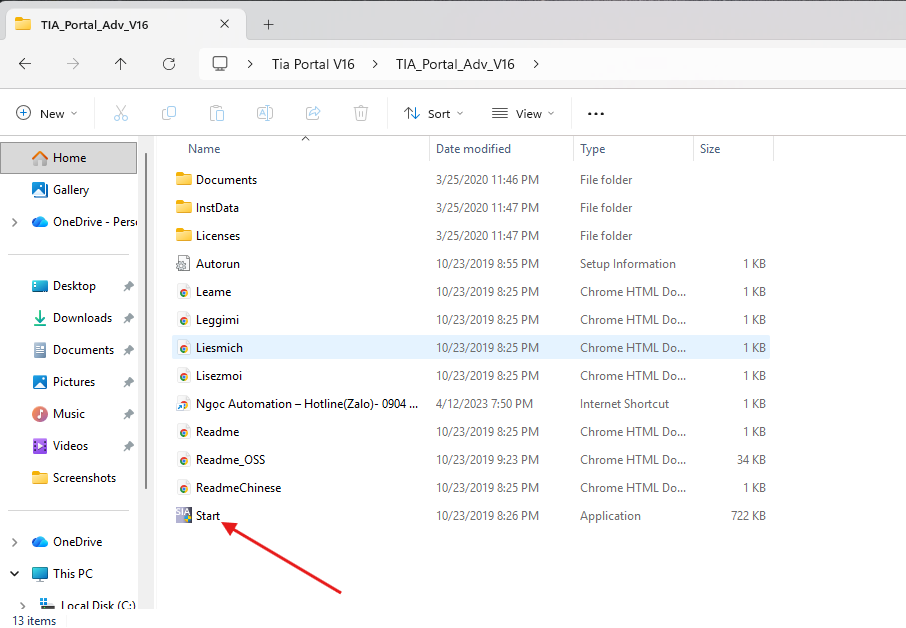Go up one folder level

[121, 64]
